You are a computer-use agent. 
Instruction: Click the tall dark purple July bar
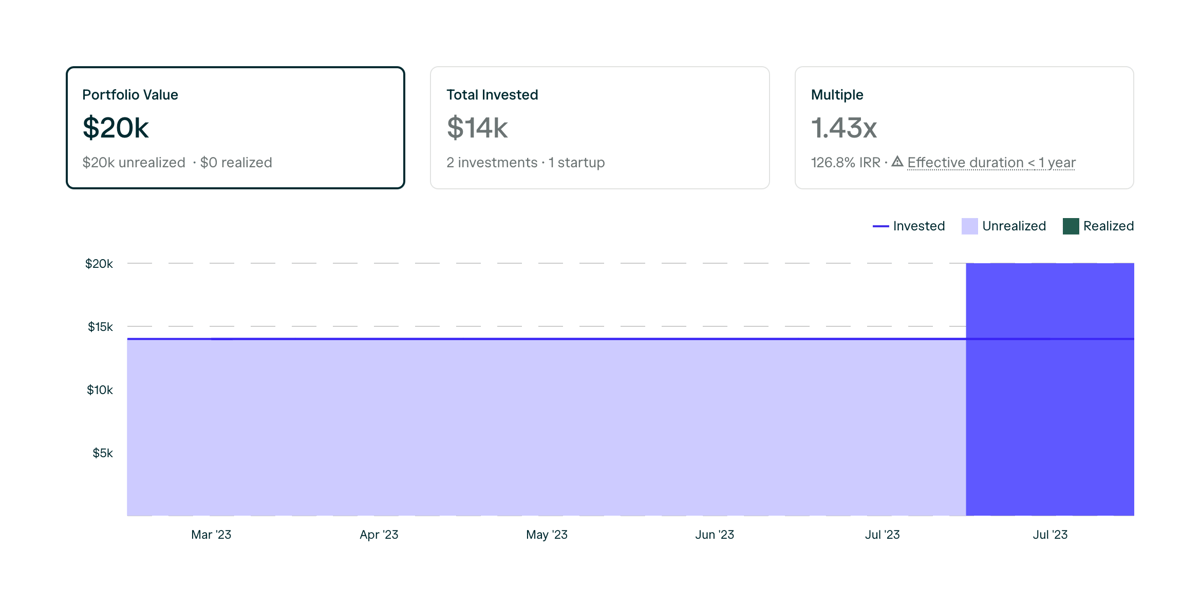[1050, 390]
